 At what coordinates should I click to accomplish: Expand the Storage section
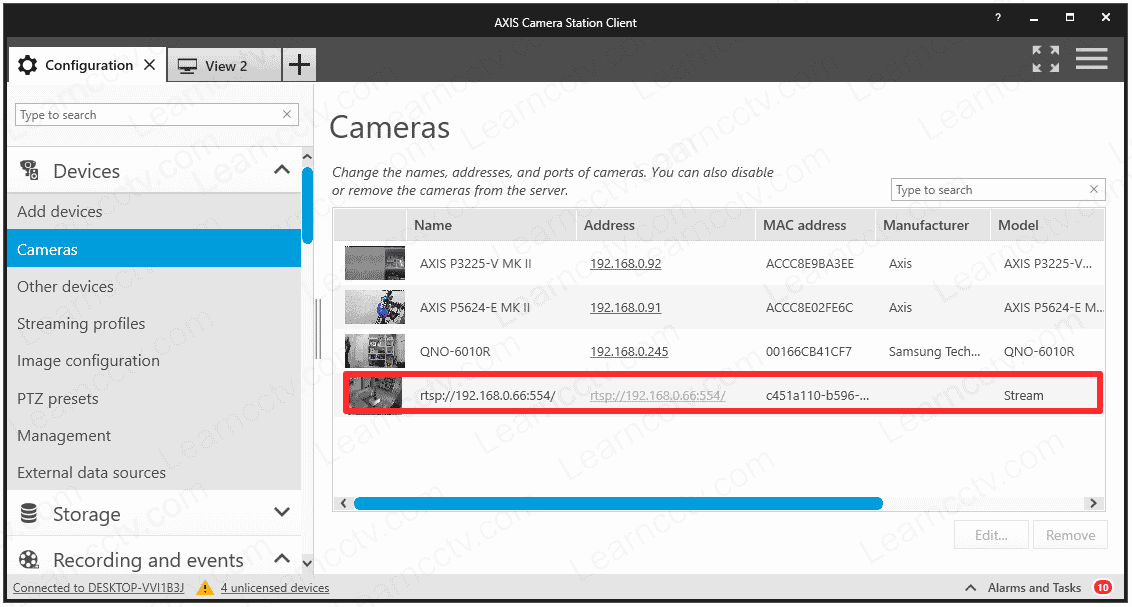click(x=282, y=513)
